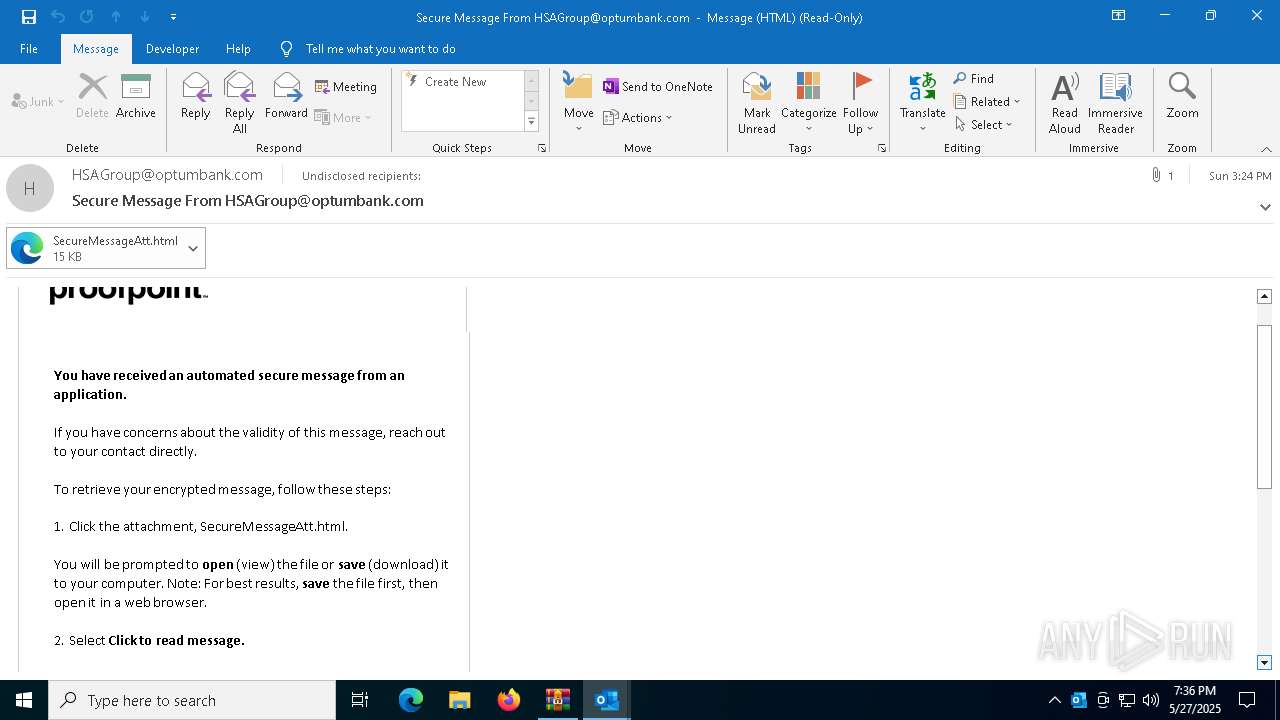Mark message as Unread
Viewport: 1280px width, 720px height.
(x=757, y=103)
